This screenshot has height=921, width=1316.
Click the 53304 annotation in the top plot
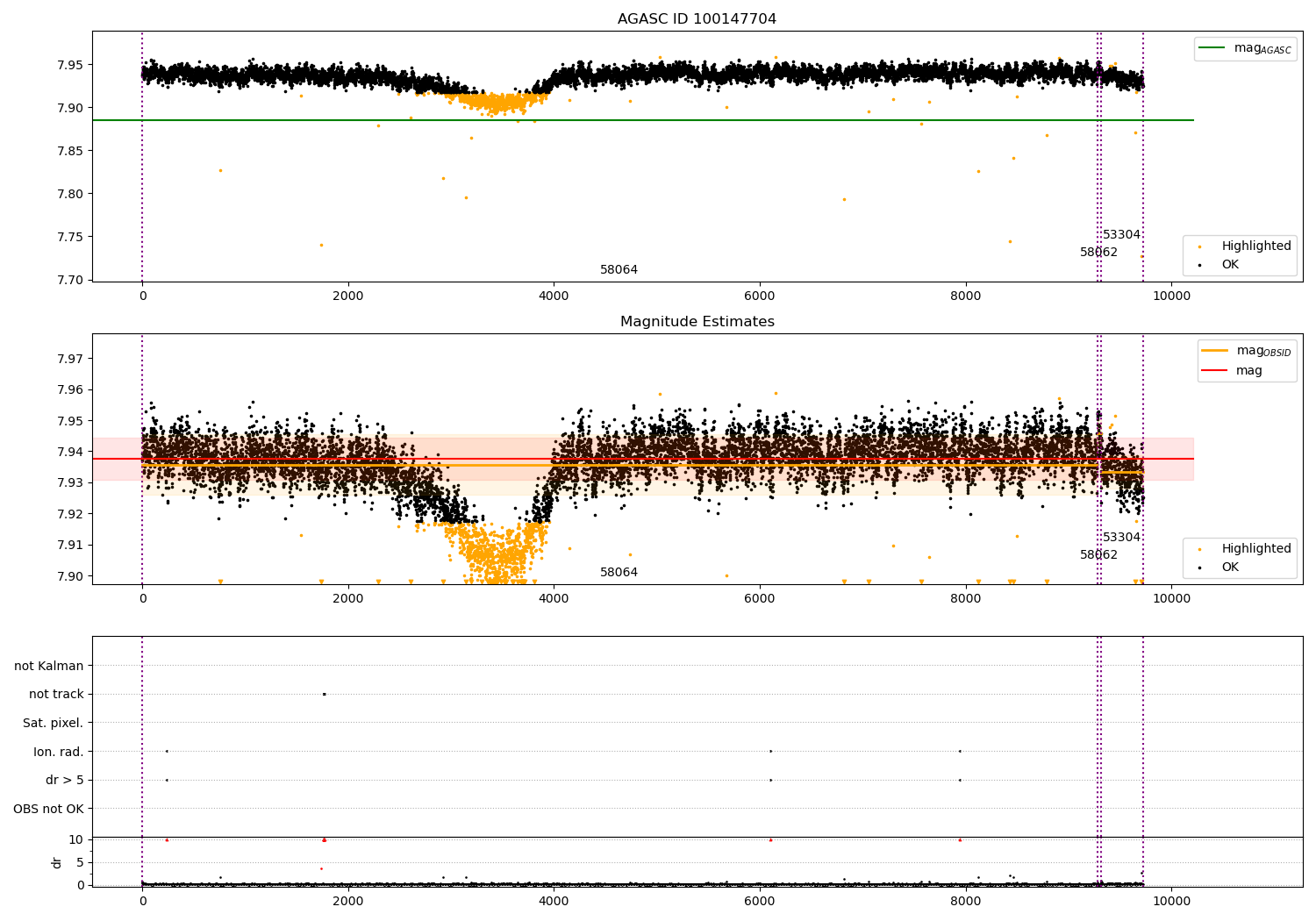coord(1121,234)
